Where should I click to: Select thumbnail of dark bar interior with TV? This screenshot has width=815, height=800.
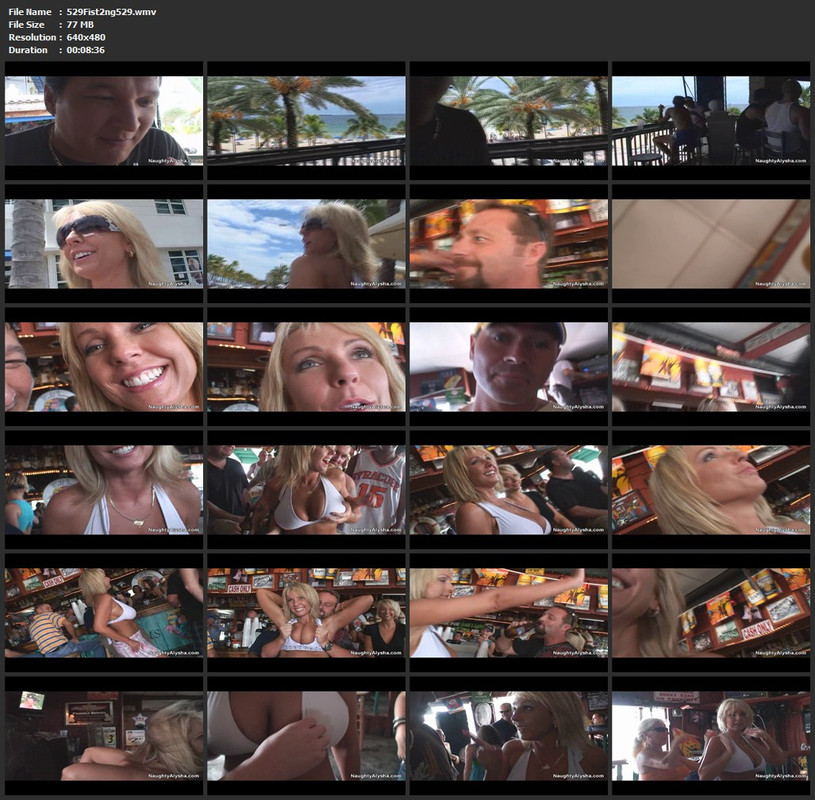click(104, 736)
